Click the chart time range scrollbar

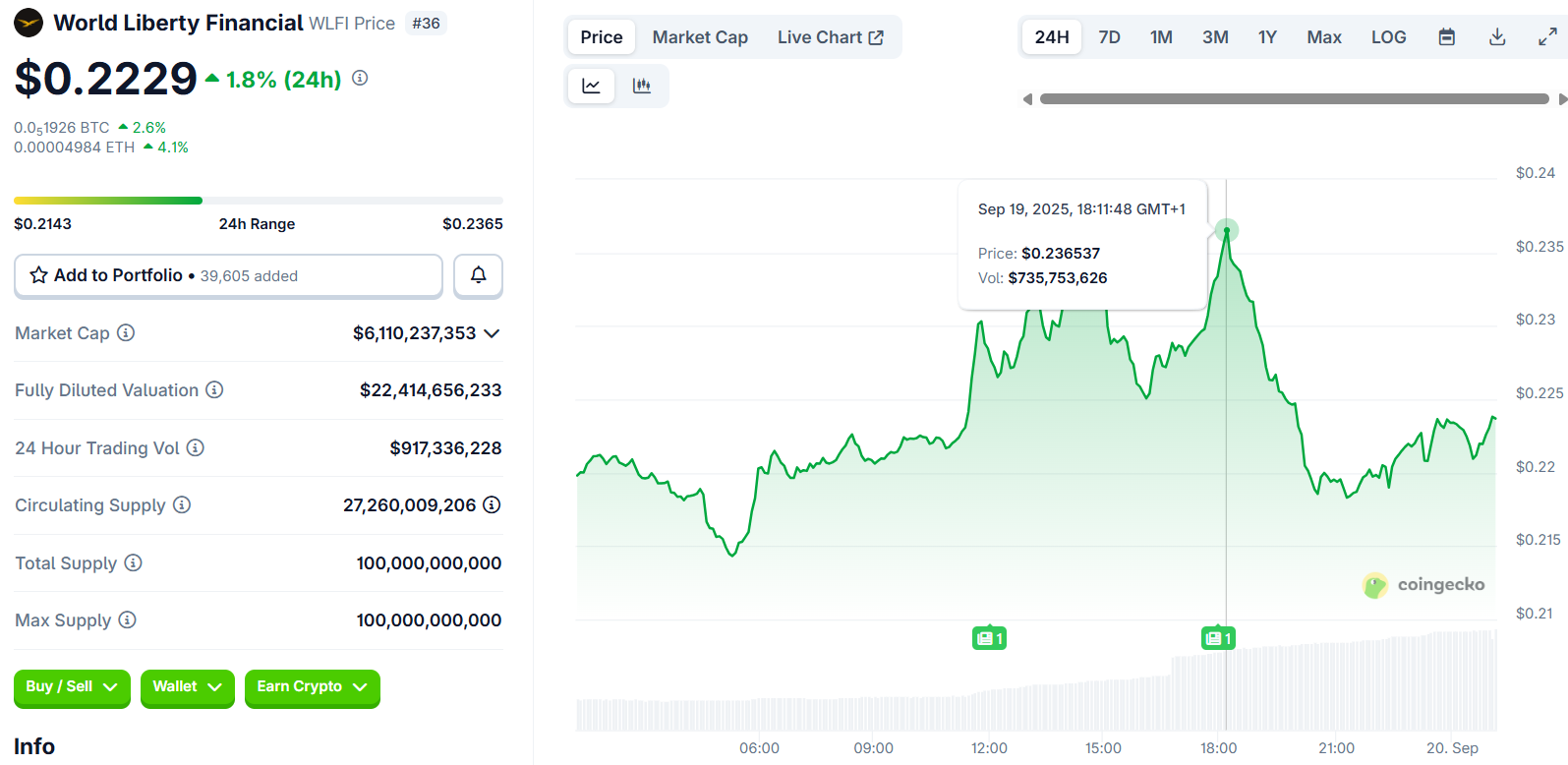click(1295, 99)
